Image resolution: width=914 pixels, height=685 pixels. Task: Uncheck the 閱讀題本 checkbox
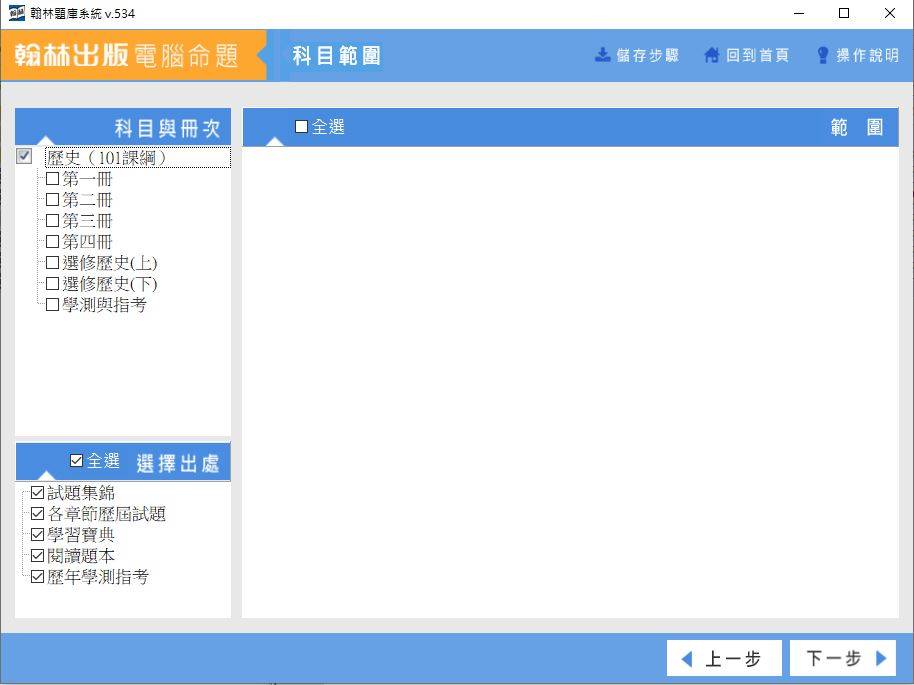pos(37,556)
